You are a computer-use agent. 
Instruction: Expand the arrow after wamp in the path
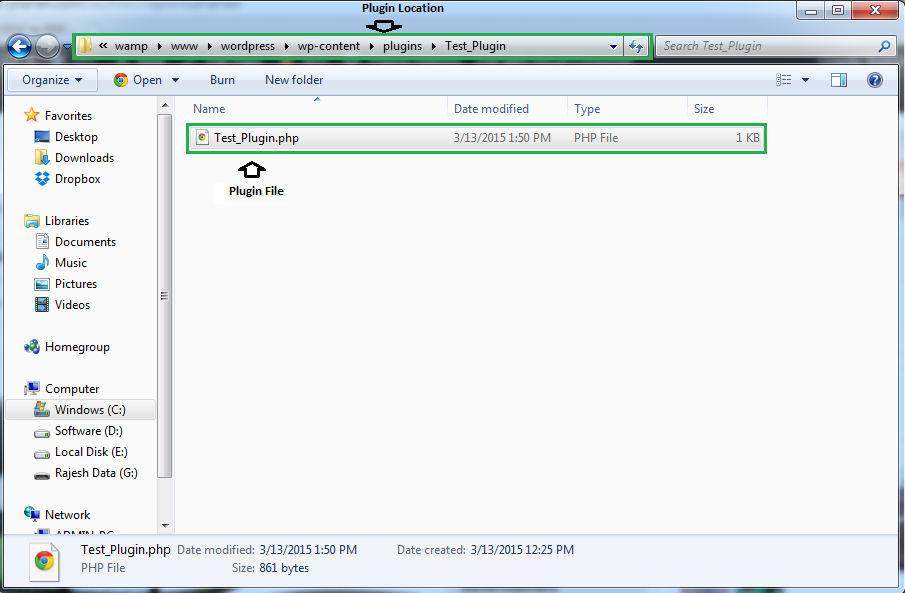159,46
